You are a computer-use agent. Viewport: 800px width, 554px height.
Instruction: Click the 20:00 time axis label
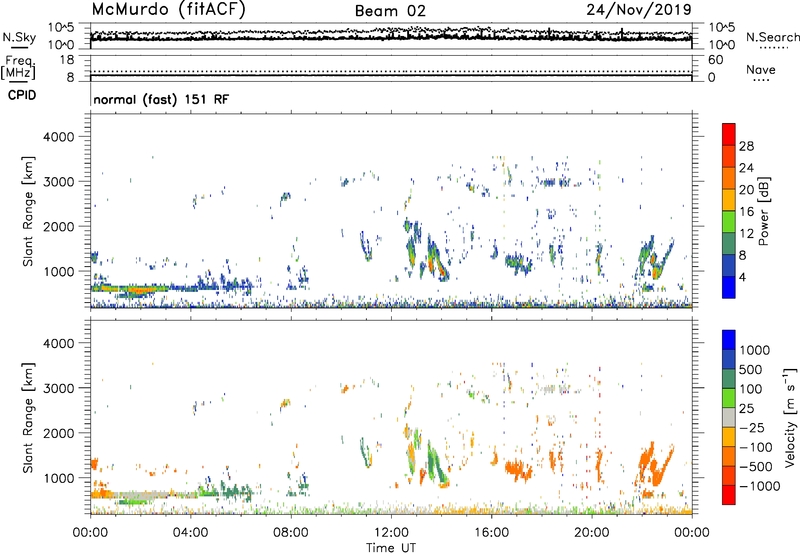592,533
